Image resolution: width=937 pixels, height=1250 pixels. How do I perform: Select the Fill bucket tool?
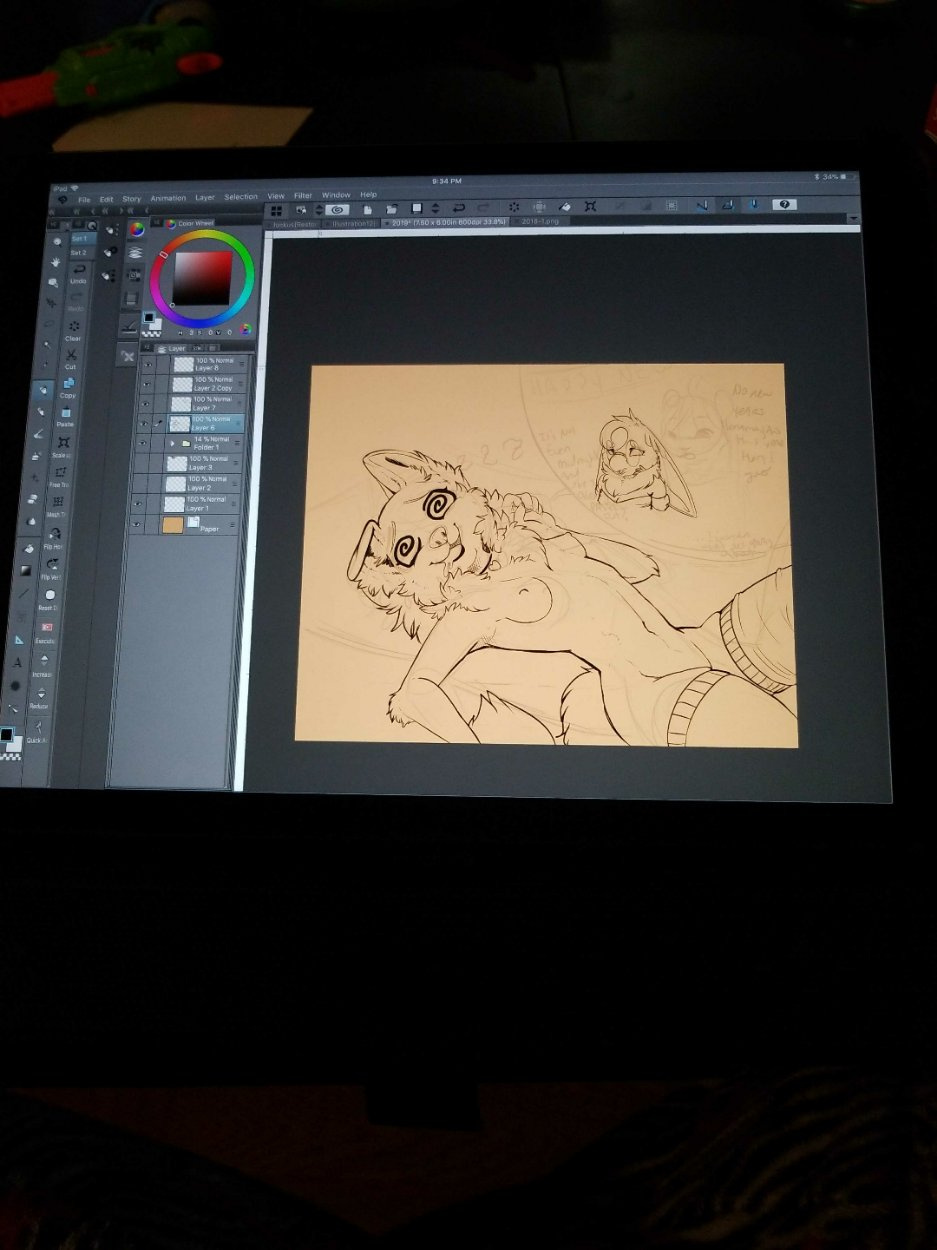pos(29,547)
